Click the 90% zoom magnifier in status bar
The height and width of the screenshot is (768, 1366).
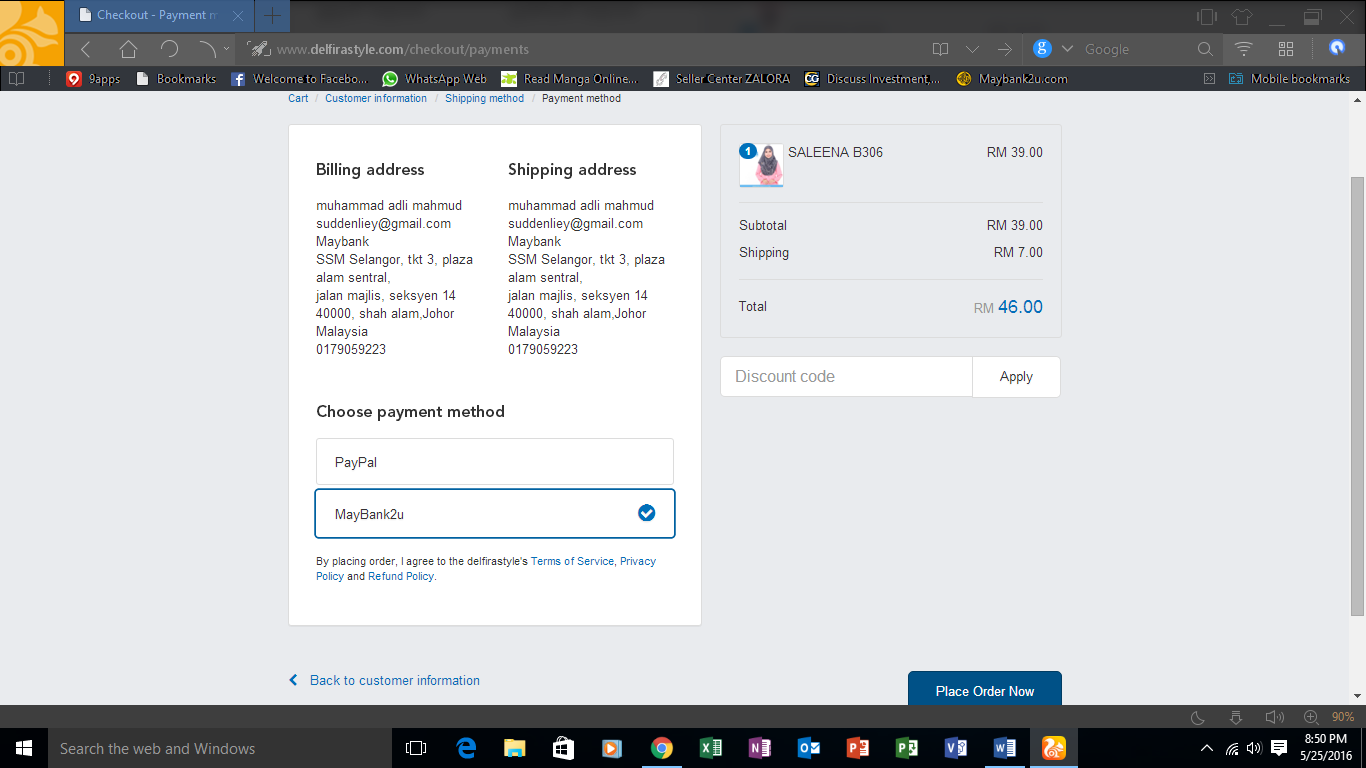[1312, 717]
